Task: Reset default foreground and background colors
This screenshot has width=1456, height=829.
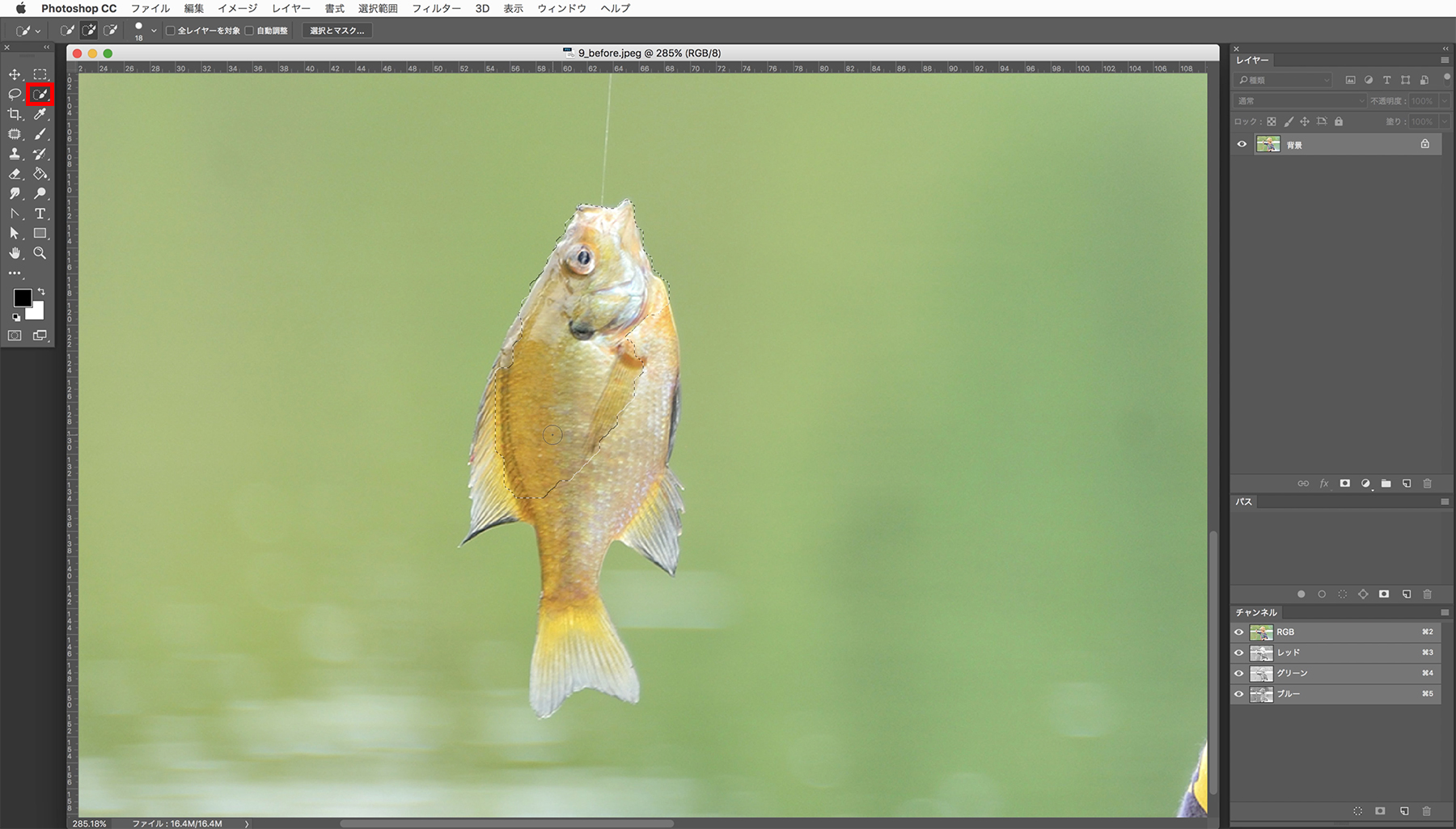Action: 16,318
